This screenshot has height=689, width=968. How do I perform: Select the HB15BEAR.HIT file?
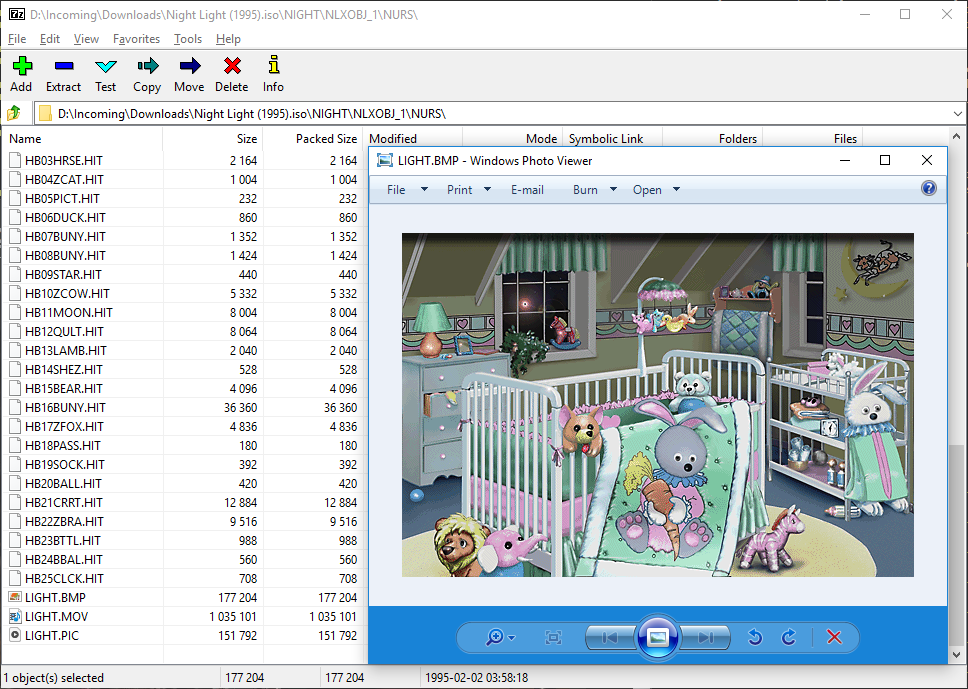click(64, 388)
